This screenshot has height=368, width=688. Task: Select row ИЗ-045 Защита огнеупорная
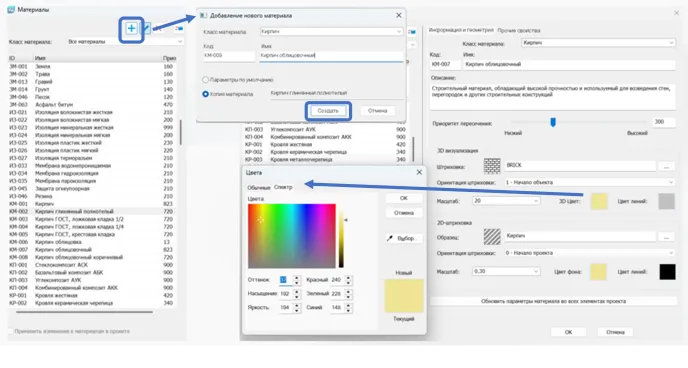(x=91, y=189)
